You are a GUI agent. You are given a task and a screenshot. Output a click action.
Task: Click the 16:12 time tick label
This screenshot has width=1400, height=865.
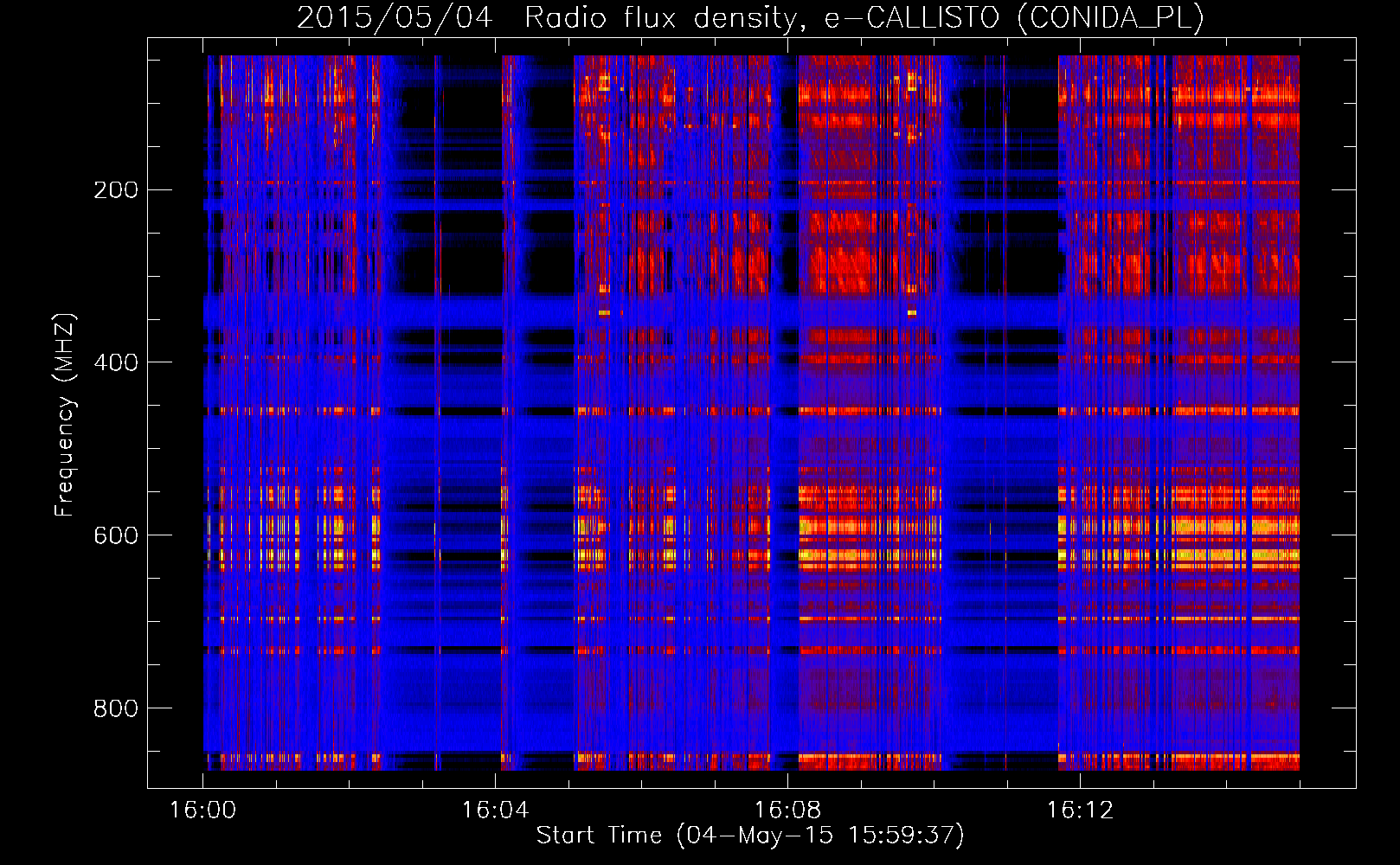(1080, 811)
